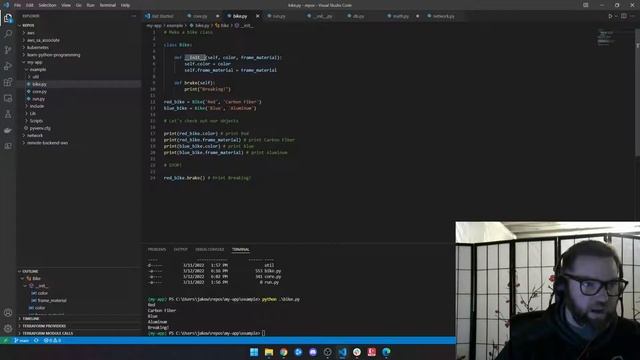
Task: Expand the network folder
Action: tap(34, 136)
